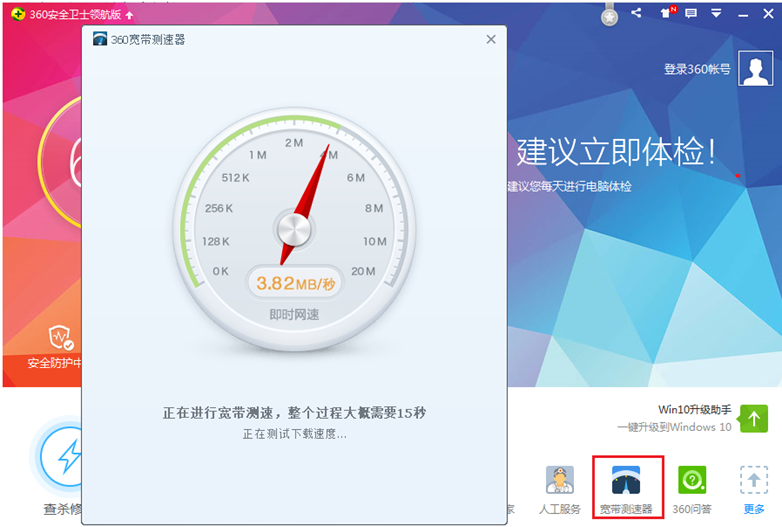Click the upgrade arrow beside 360安全卫士领航版
The height and width of the screenshot is (527, 782).
coord(129,15)
